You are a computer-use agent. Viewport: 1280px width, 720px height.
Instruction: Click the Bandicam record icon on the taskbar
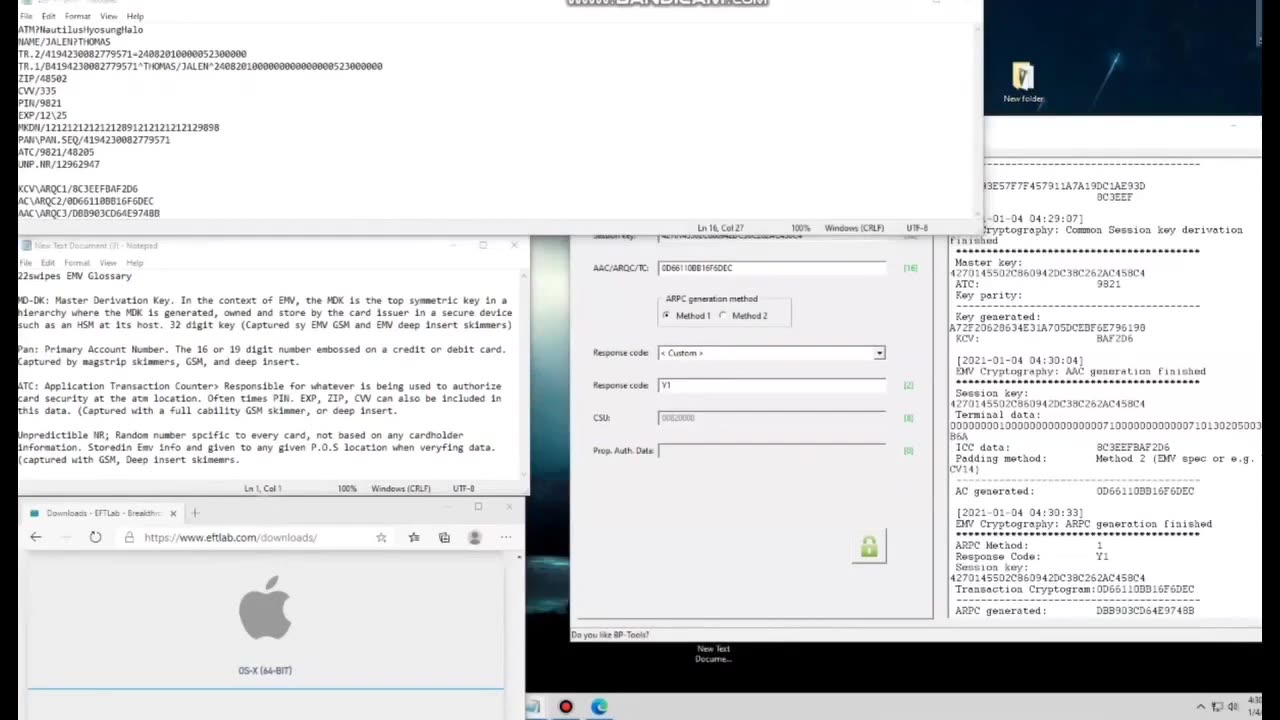pos(566,707)
